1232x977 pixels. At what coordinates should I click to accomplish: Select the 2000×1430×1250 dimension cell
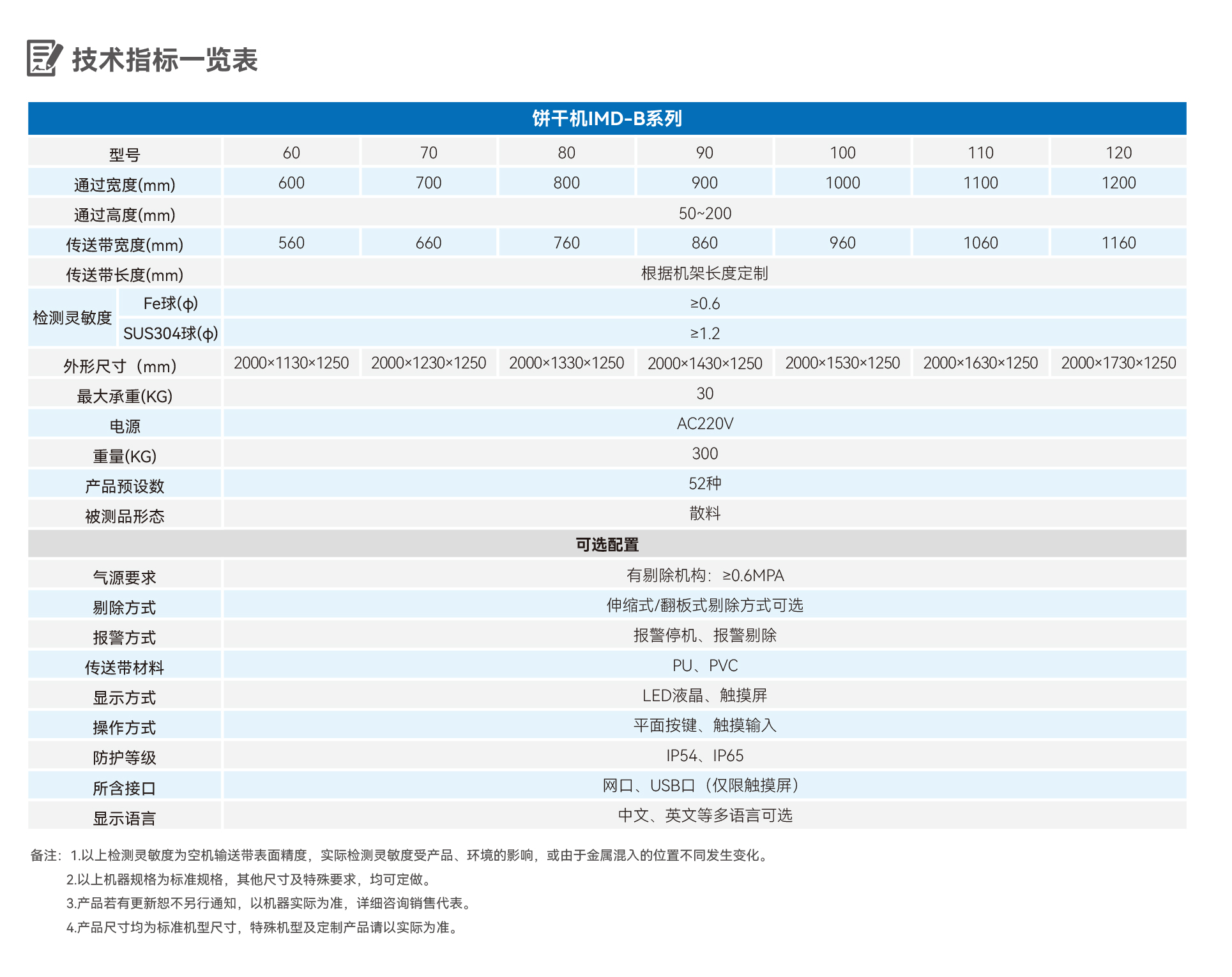point(704,363)
